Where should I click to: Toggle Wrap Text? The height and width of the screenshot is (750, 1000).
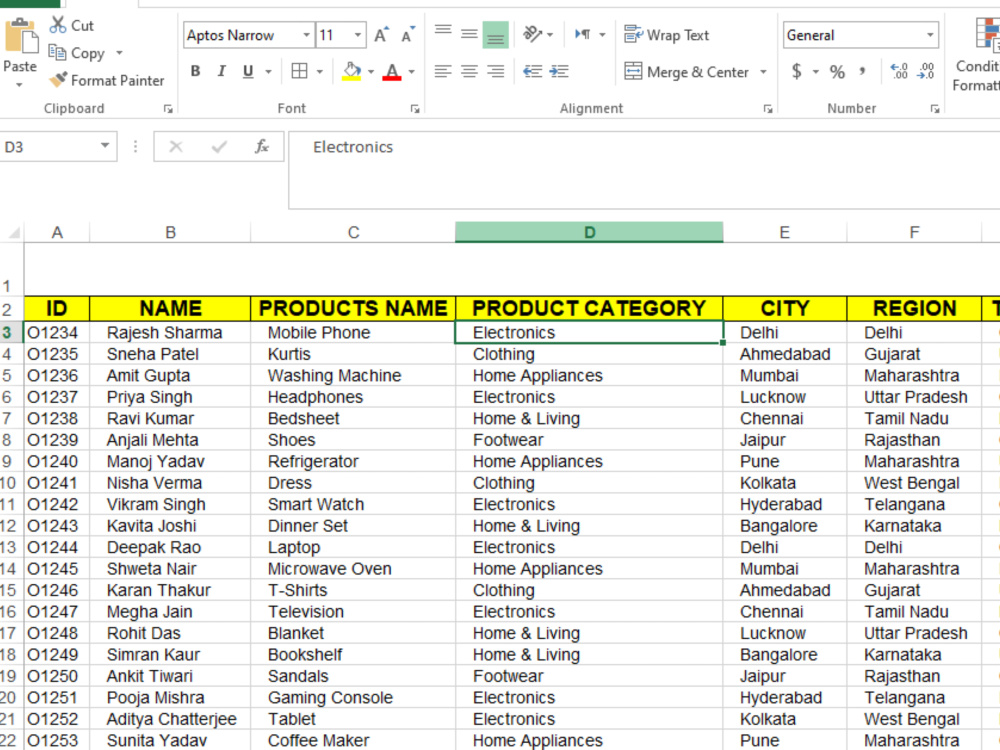(667, 35)
